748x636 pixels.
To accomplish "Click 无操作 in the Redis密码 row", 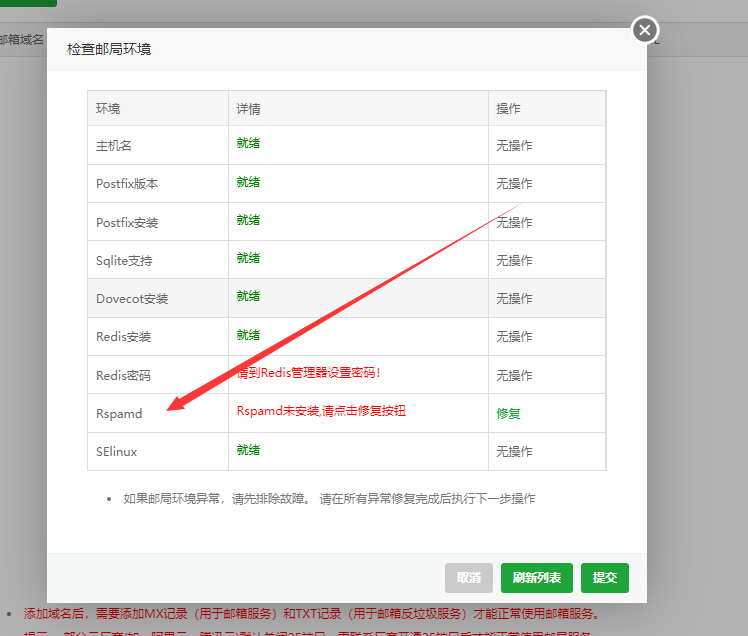I will (514, 375).
